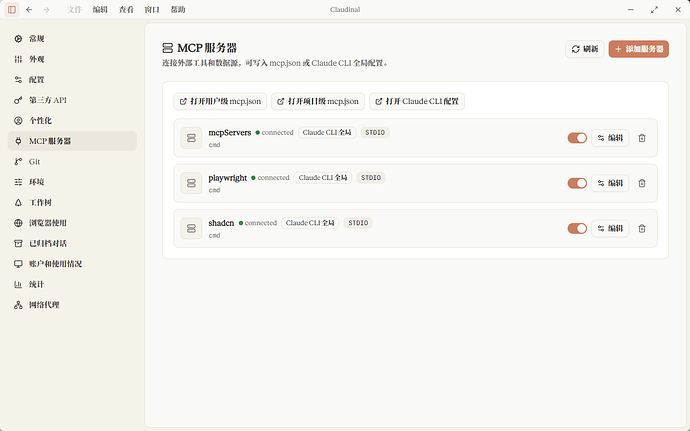Screen dimensions: 690x431
Task: Delete the mcpServers server
Action: point(642,138)
